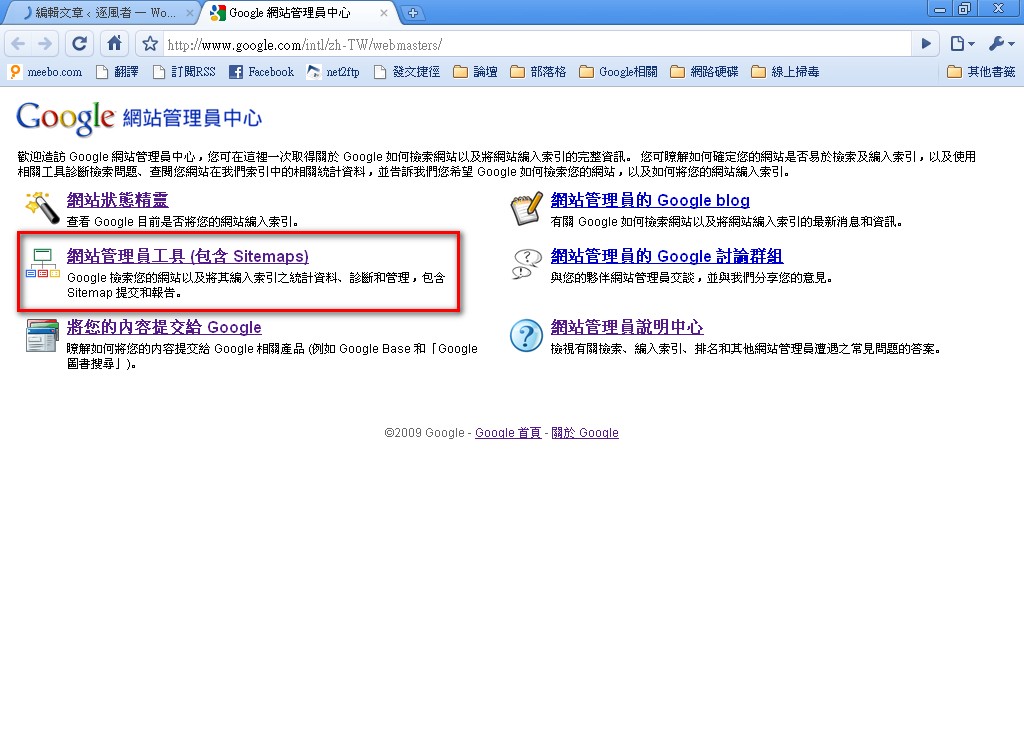1024x738 pixels.
Task: Open a new tab with the plus button
Action: point(413,12)
